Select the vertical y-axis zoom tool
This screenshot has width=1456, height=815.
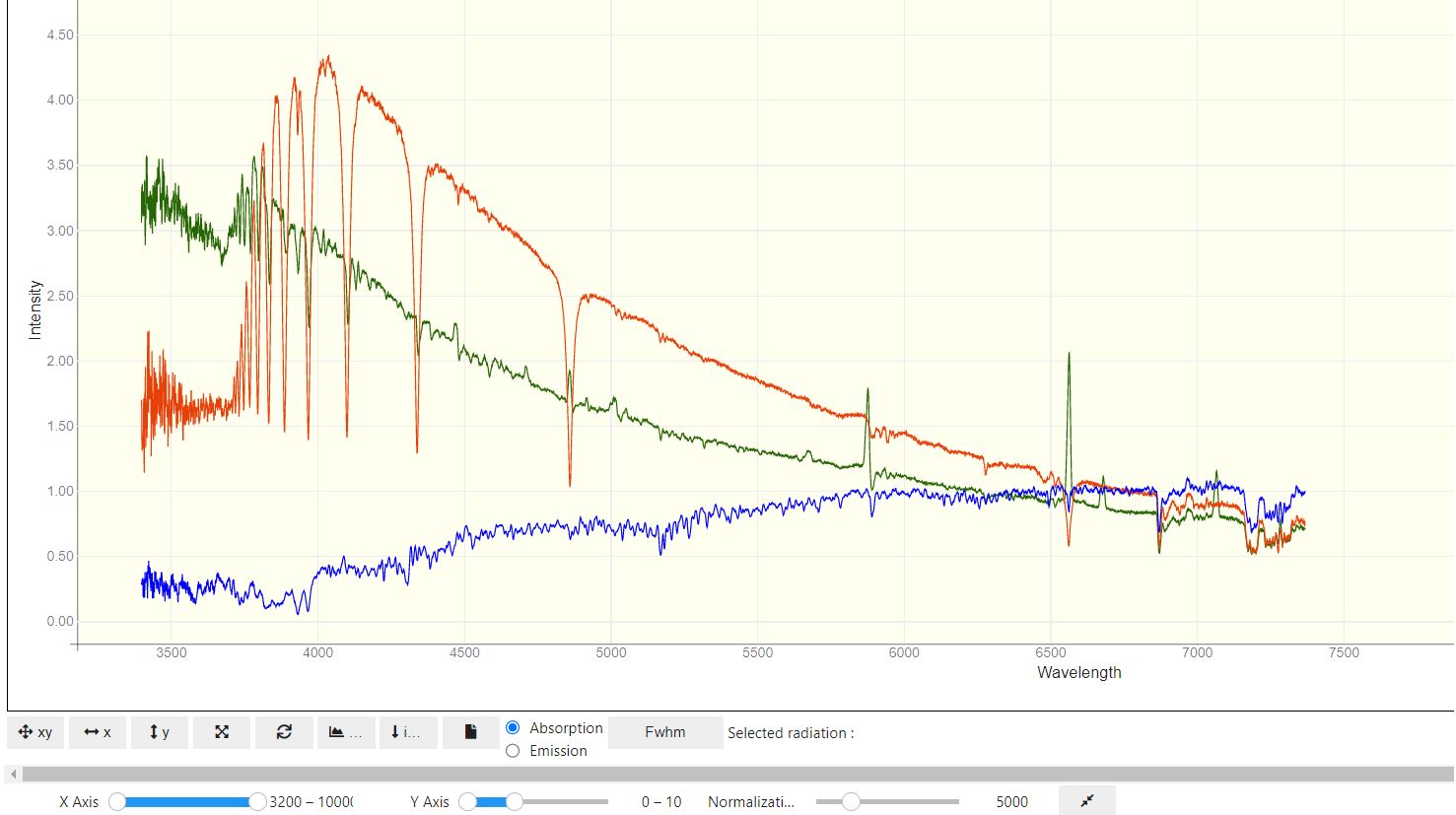160,732
